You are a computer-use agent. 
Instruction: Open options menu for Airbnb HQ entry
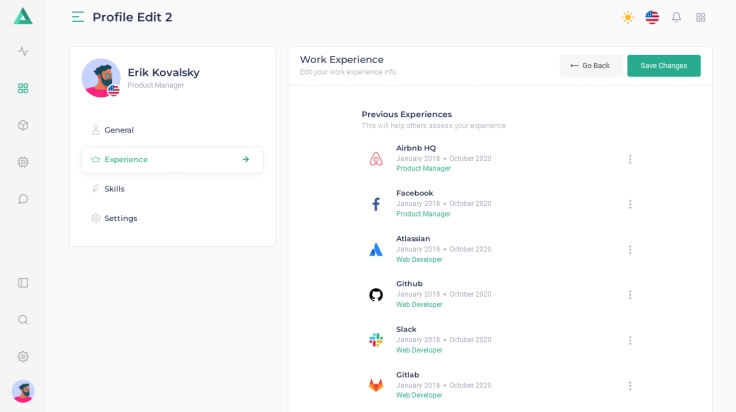630,159
